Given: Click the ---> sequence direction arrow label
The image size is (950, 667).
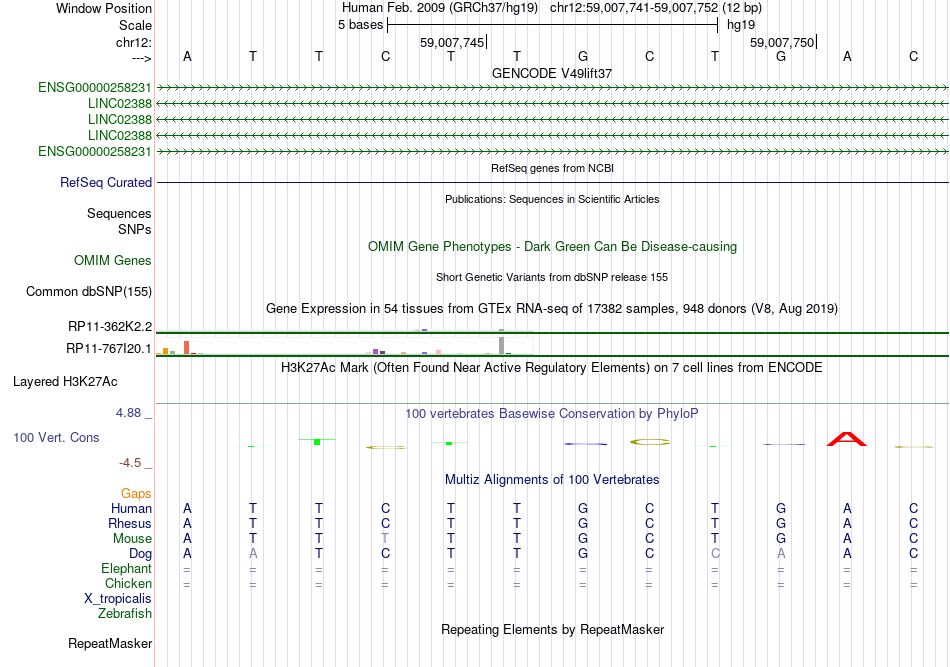Looking at the screenshot, I should click(142, 58).
